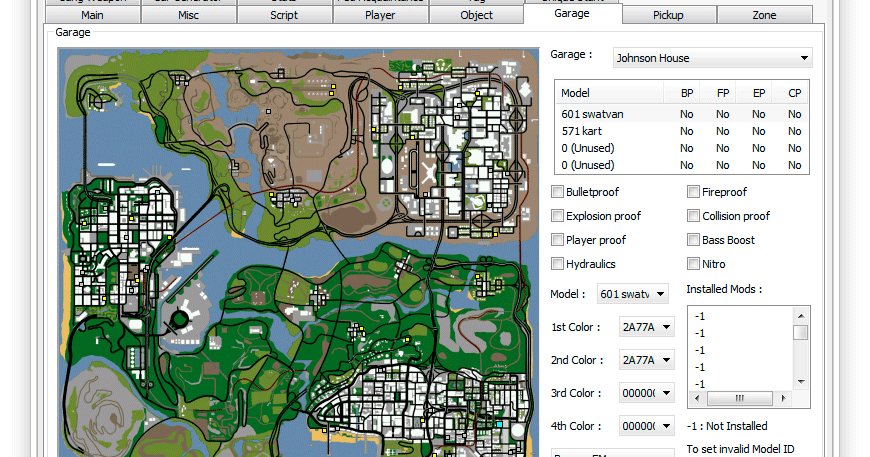Expand the 1st Color dropdown
870x457 pixels.
646,327
